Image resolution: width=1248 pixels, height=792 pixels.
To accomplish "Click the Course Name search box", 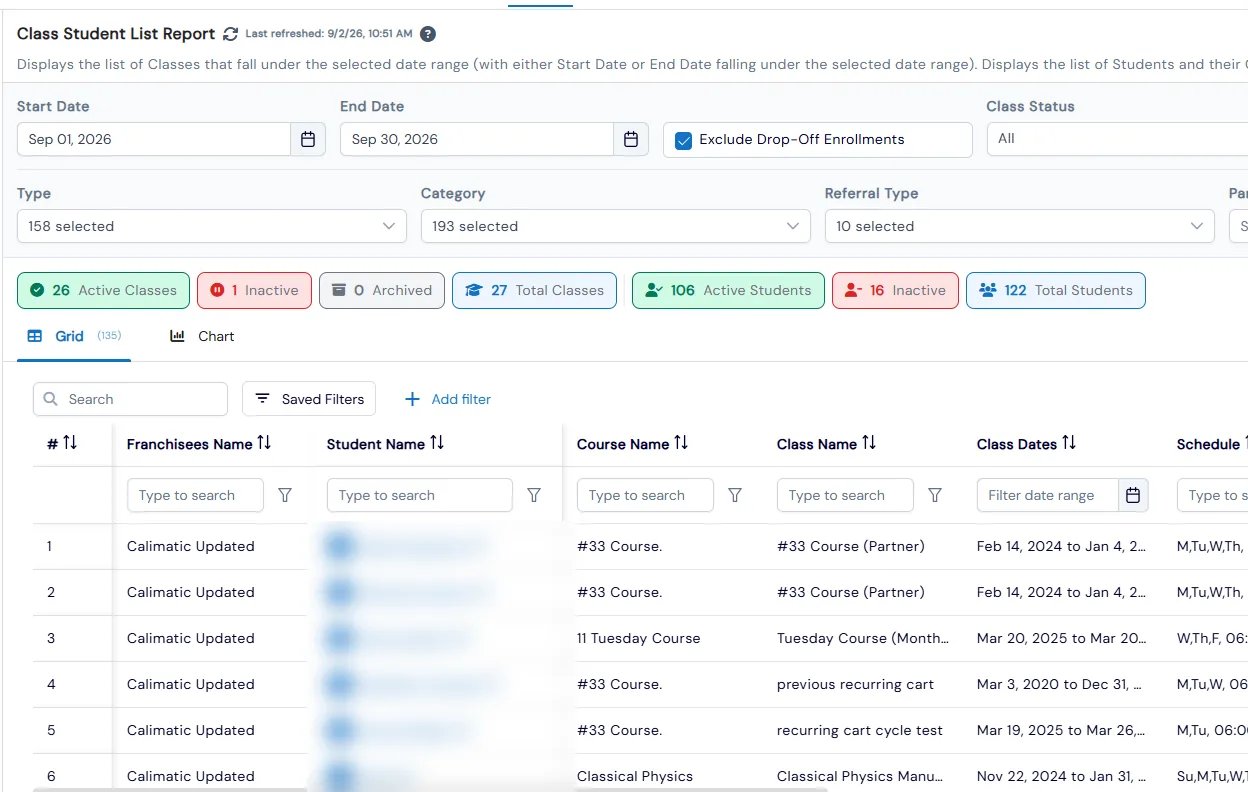I will [x=645, y=495].
